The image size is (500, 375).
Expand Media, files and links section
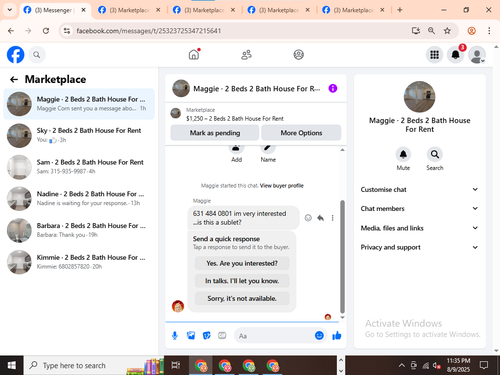pos(419,228)
